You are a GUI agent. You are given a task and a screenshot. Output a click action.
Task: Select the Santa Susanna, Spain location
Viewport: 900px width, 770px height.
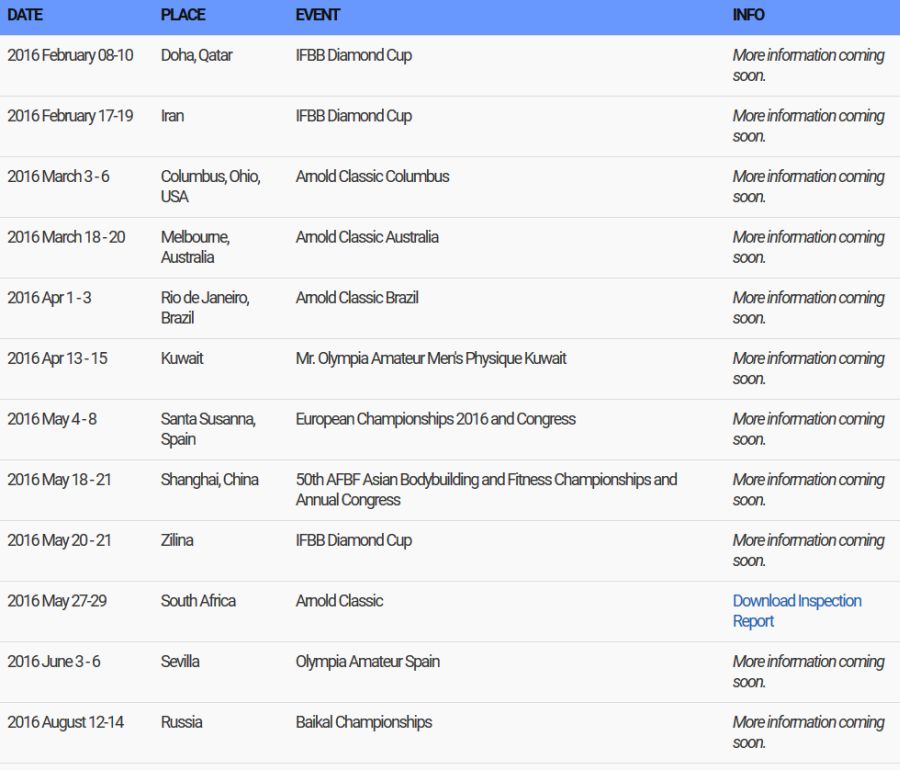(x=208, y=429)
